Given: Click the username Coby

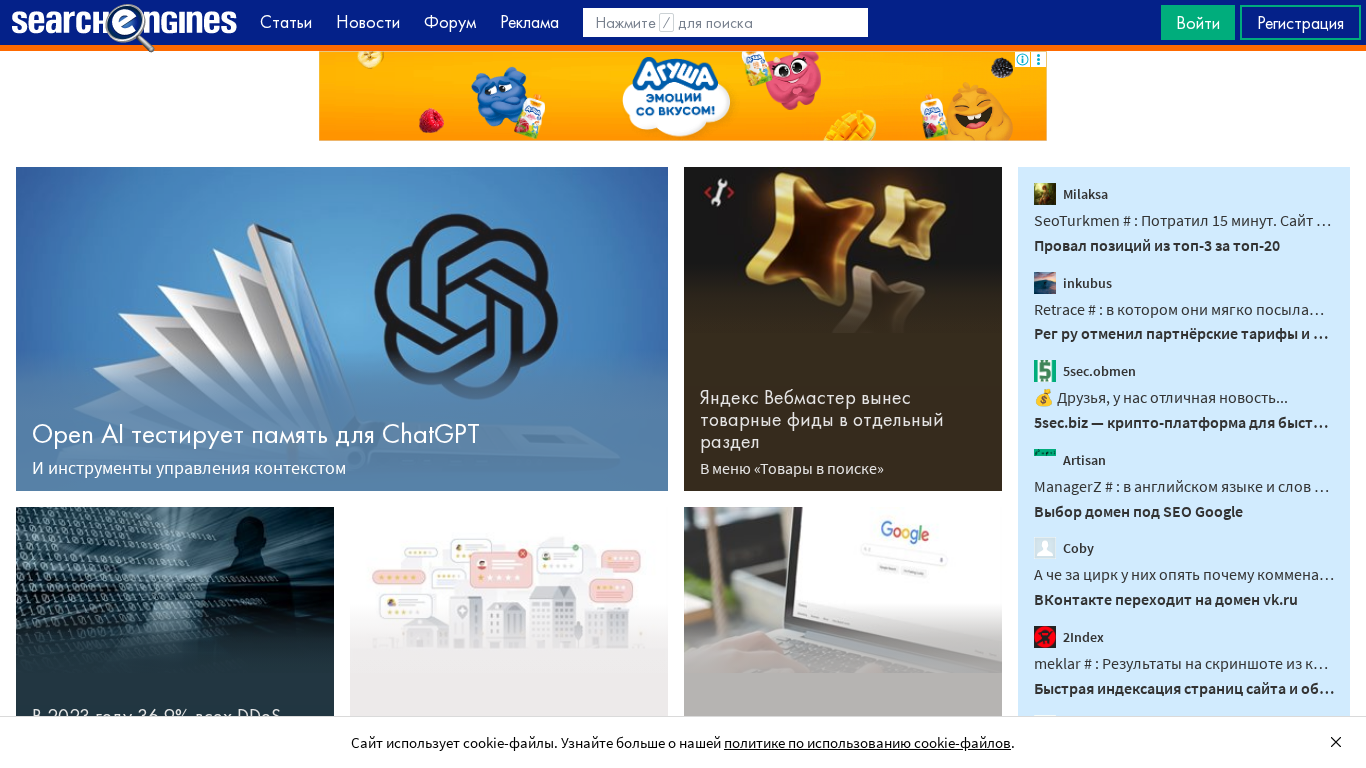Looking at the screenshot, I should [1078, 548].
